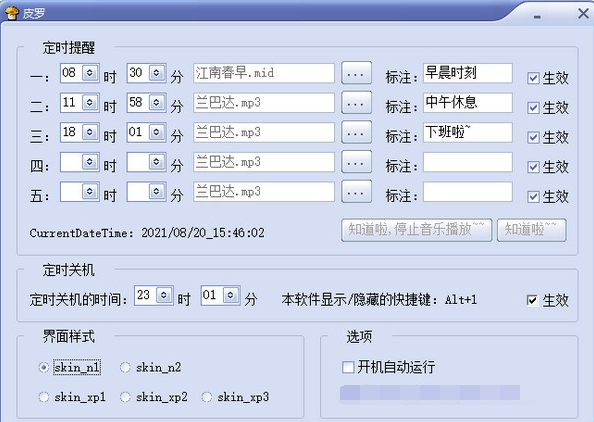Click the 界面样式 group label
Screen dimensions: 594x422
tap(69, 336)
